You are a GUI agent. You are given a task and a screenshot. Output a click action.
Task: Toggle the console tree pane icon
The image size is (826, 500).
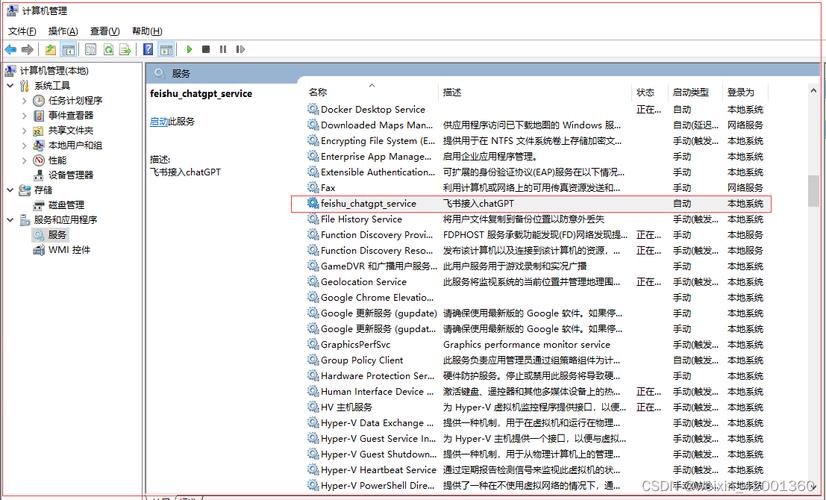[68, 50]
